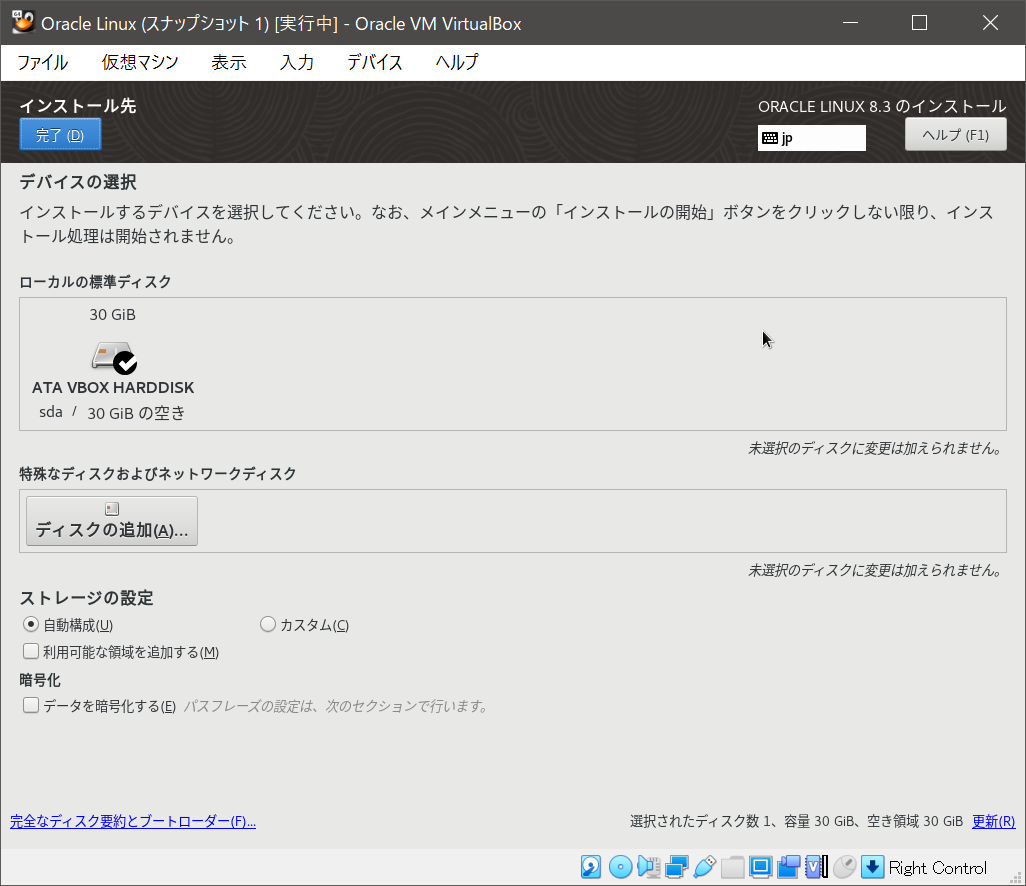Viewport: 1026px width, 886px height.
Task: Click the CPU virtualization chip icon in status bar
Action: point(817,867)
